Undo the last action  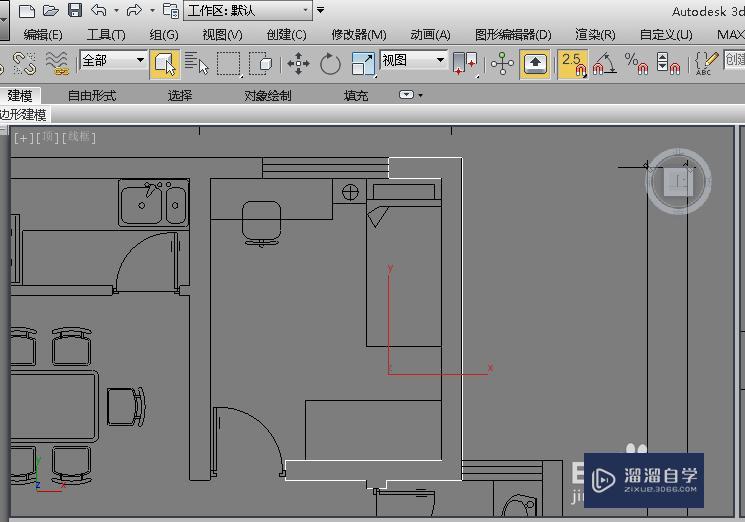pyautogui.click(x=99, y=10)
